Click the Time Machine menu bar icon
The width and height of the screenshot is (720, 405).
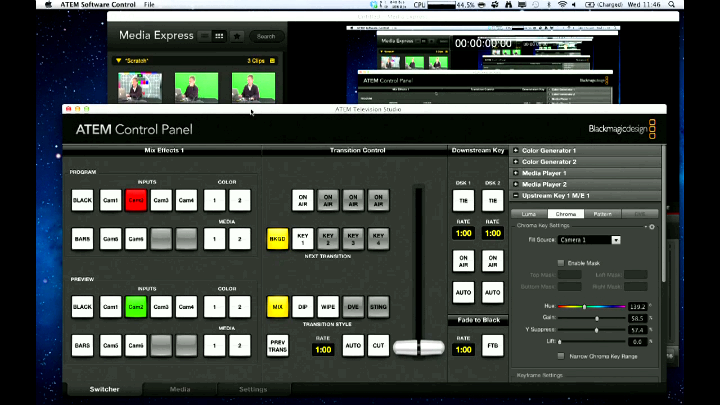point(535,5)
